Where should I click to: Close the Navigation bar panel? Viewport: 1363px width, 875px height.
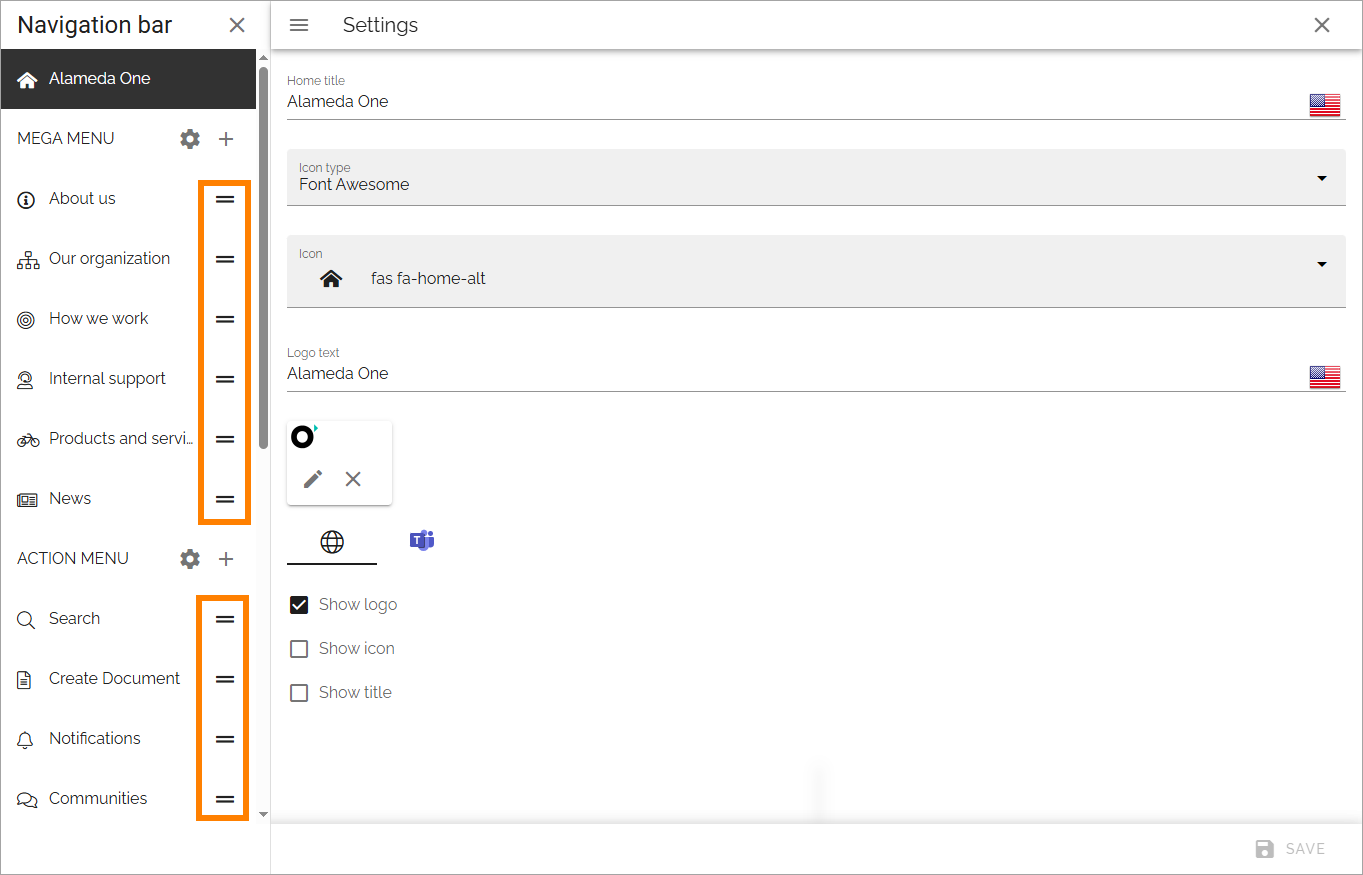coord(237,25)
